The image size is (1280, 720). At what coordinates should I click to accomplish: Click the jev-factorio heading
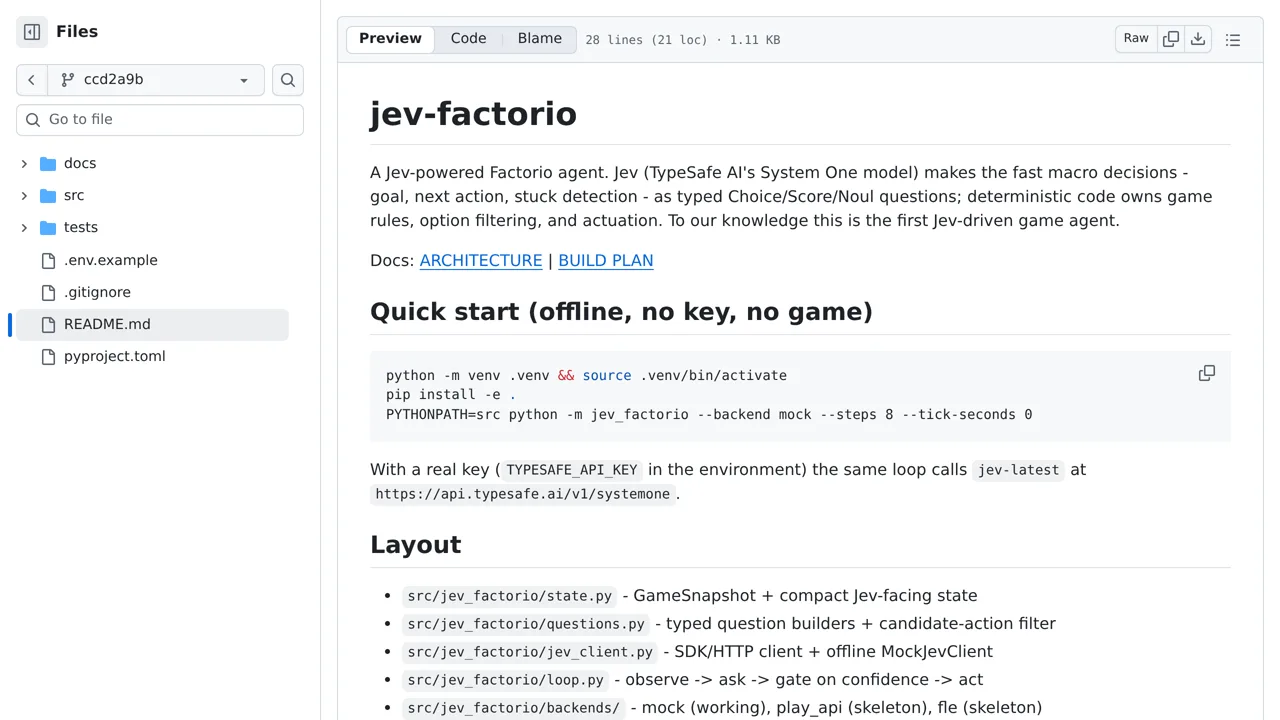click(x=473, y=114)
